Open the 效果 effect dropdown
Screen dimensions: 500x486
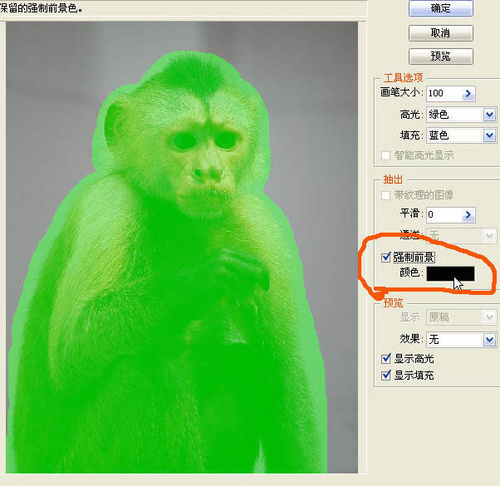pos(489,340)
